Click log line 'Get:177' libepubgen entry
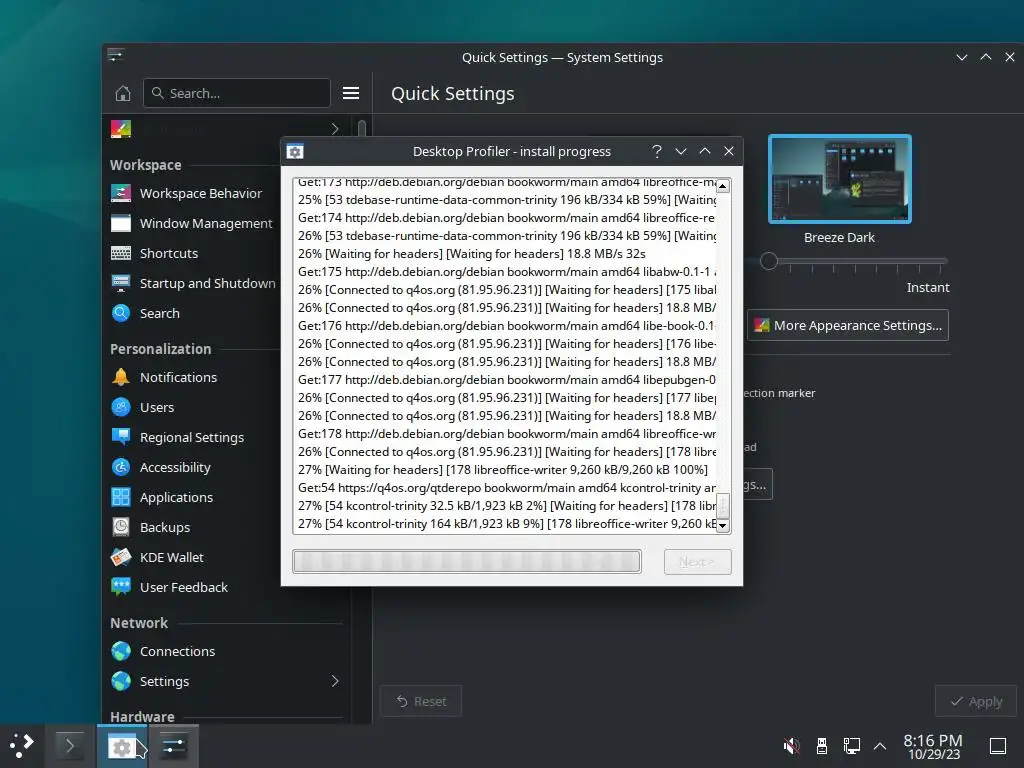Screen dimensions: 1024x768 (x=507, y=379)
